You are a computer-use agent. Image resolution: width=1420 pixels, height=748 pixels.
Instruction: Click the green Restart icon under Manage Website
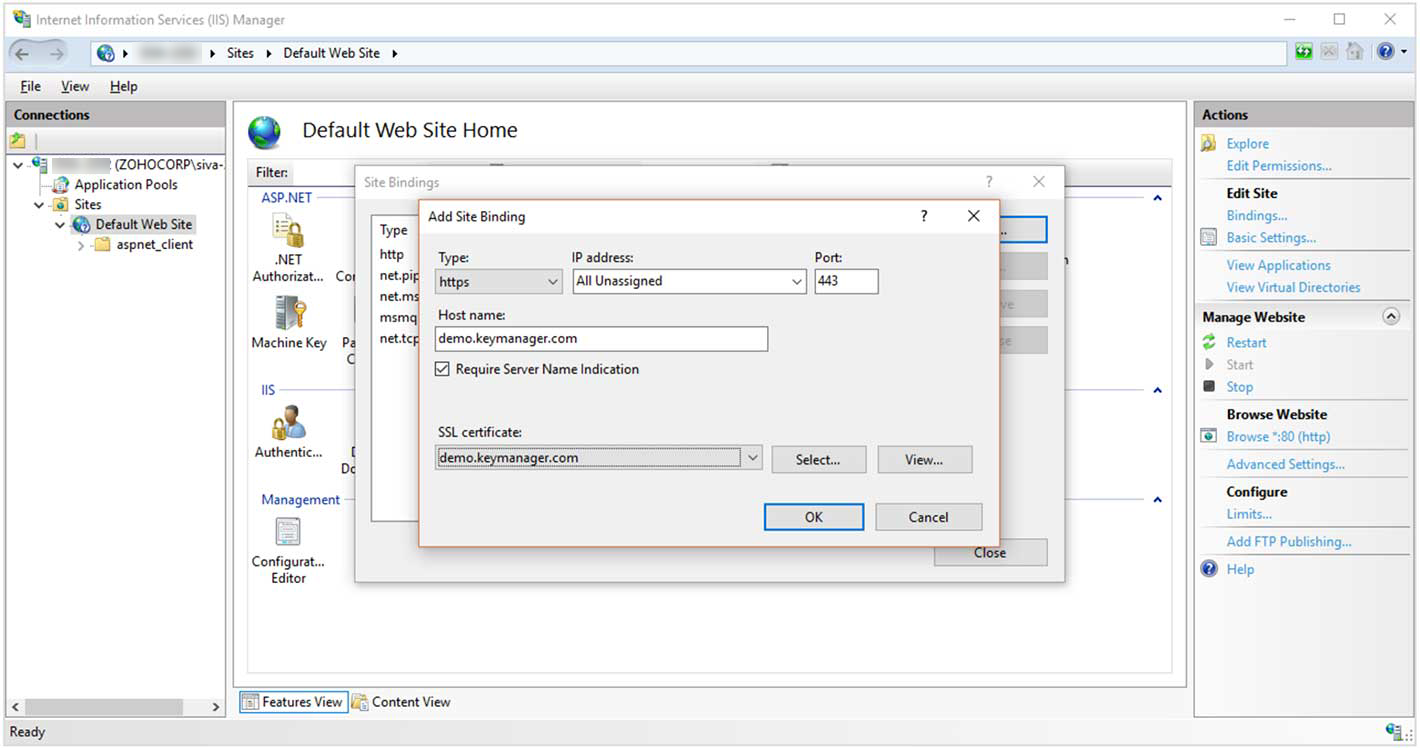pos(1209,342)
